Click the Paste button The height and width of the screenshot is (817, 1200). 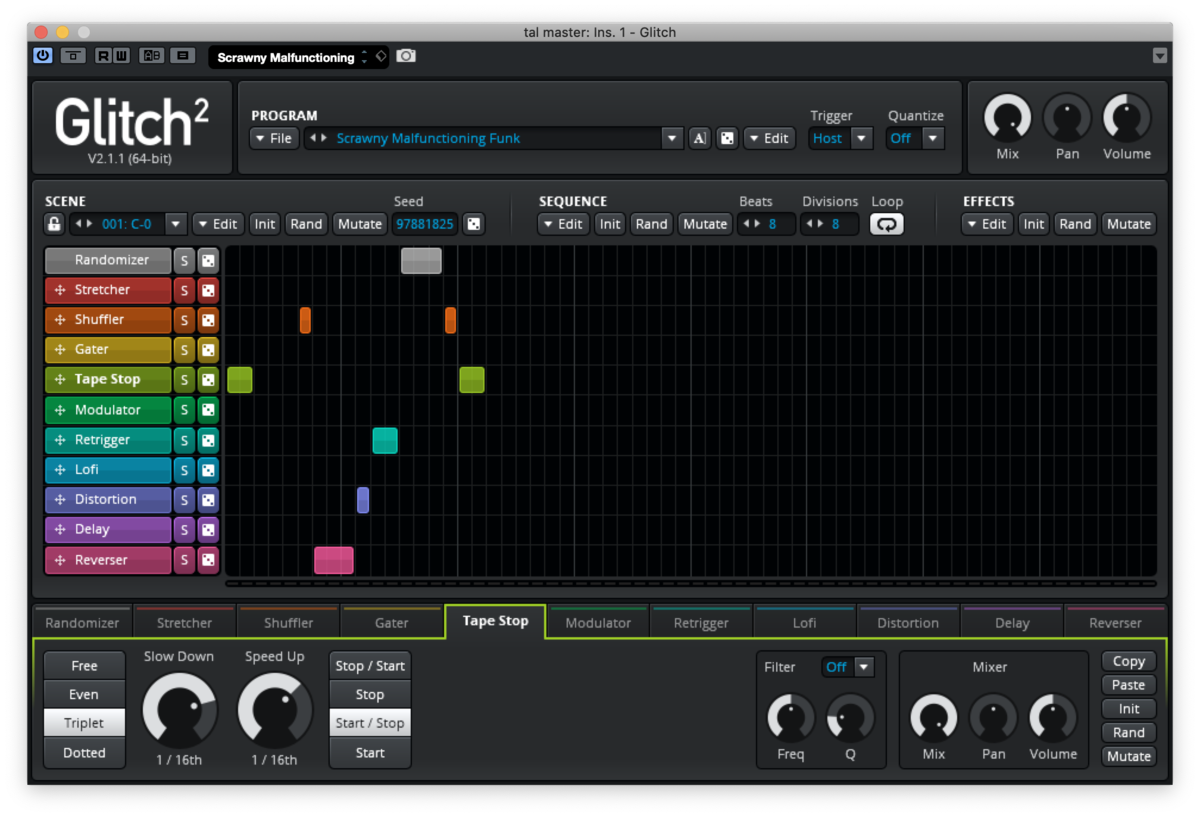tap(1129, 685)
